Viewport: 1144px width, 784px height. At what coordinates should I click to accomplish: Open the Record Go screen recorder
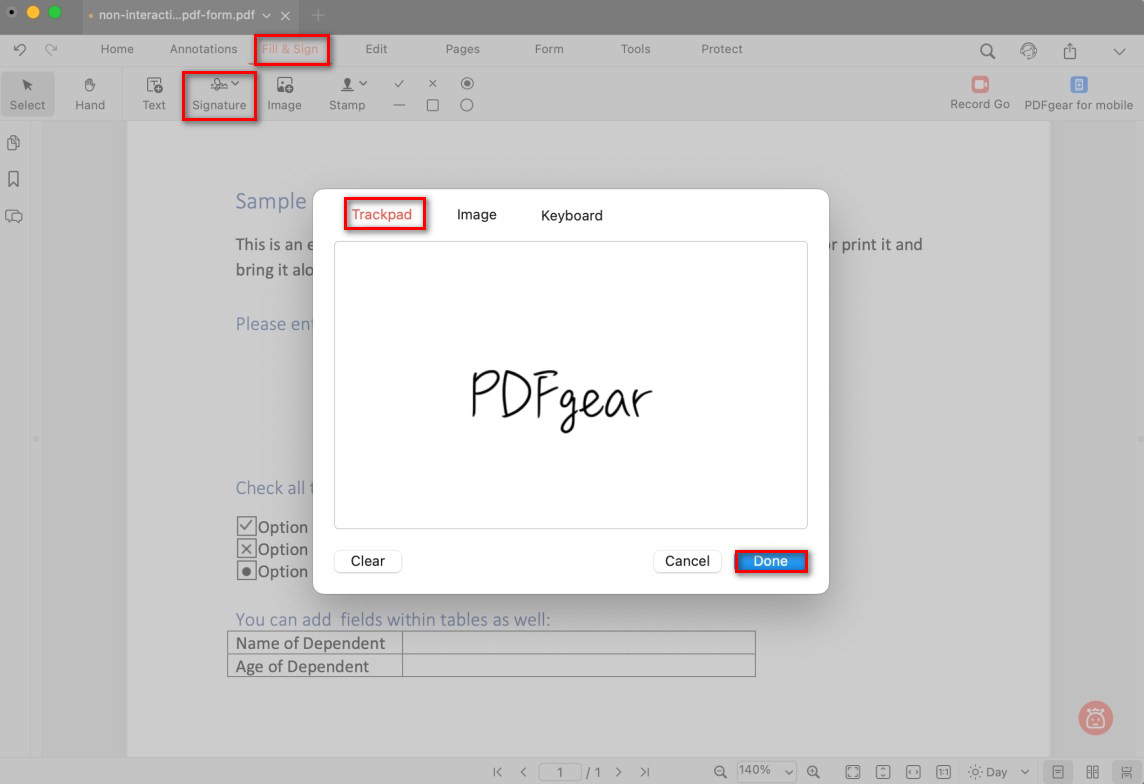979,94
